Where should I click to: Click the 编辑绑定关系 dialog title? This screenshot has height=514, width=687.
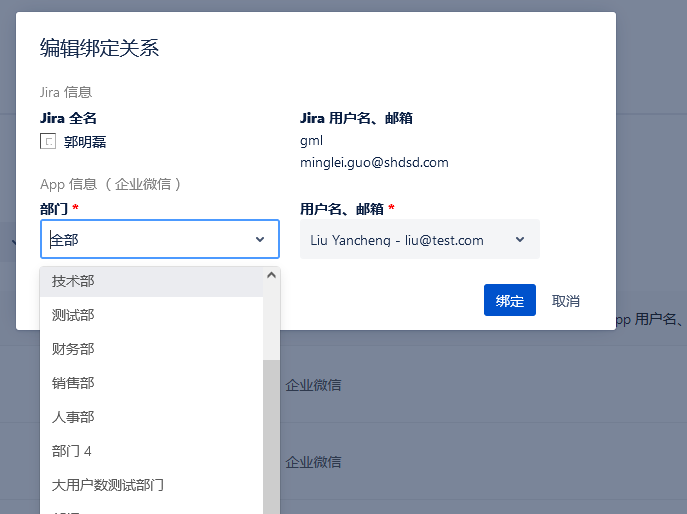[x=99, y=47]
